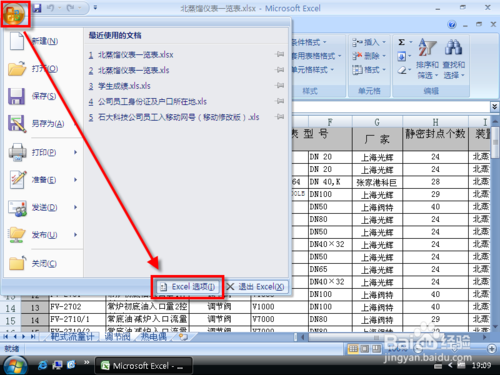Screen dimensions: 500x375
Task: Pin recent document 1 to the list
Action: [x=280, y=54]
